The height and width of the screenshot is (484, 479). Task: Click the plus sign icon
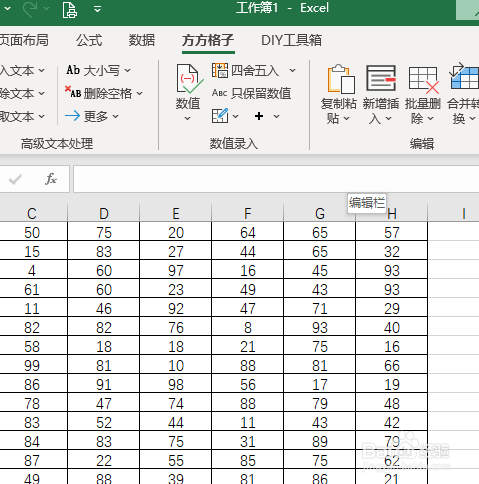tap(259, 116)
